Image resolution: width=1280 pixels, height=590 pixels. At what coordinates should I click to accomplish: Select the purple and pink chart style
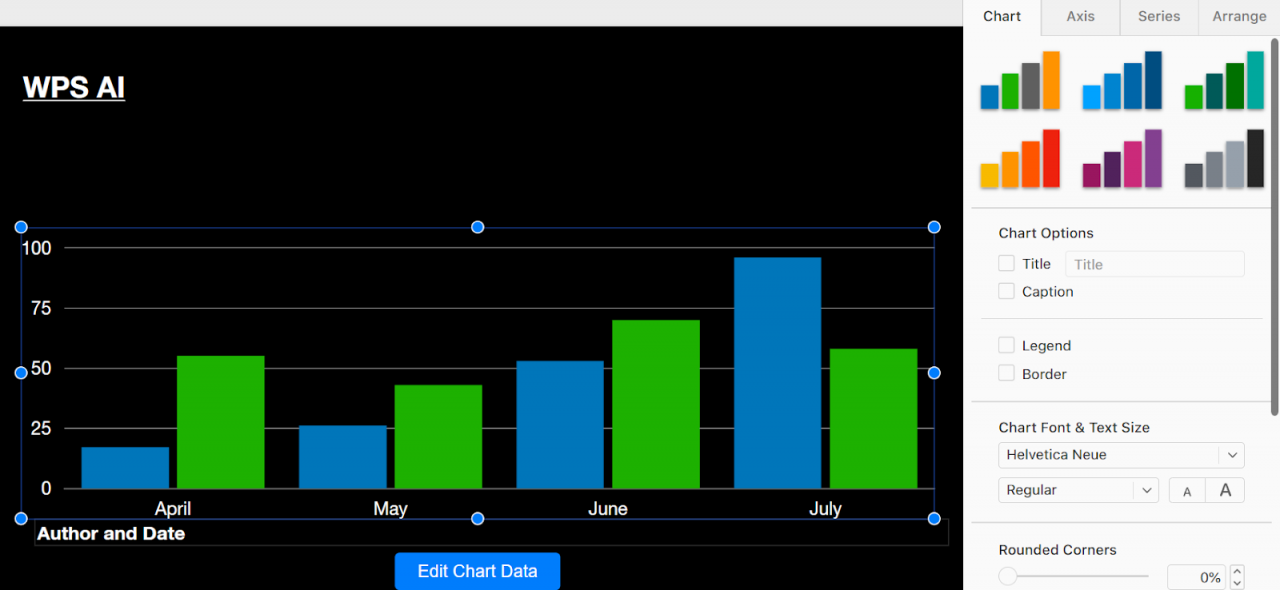tap(1121, 159)
